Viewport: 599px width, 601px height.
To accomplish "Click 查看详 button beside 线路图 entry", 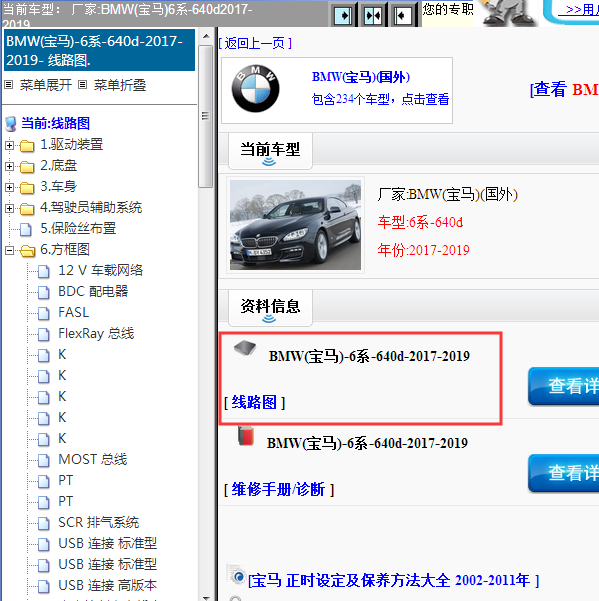I will (x=563, y=386).
